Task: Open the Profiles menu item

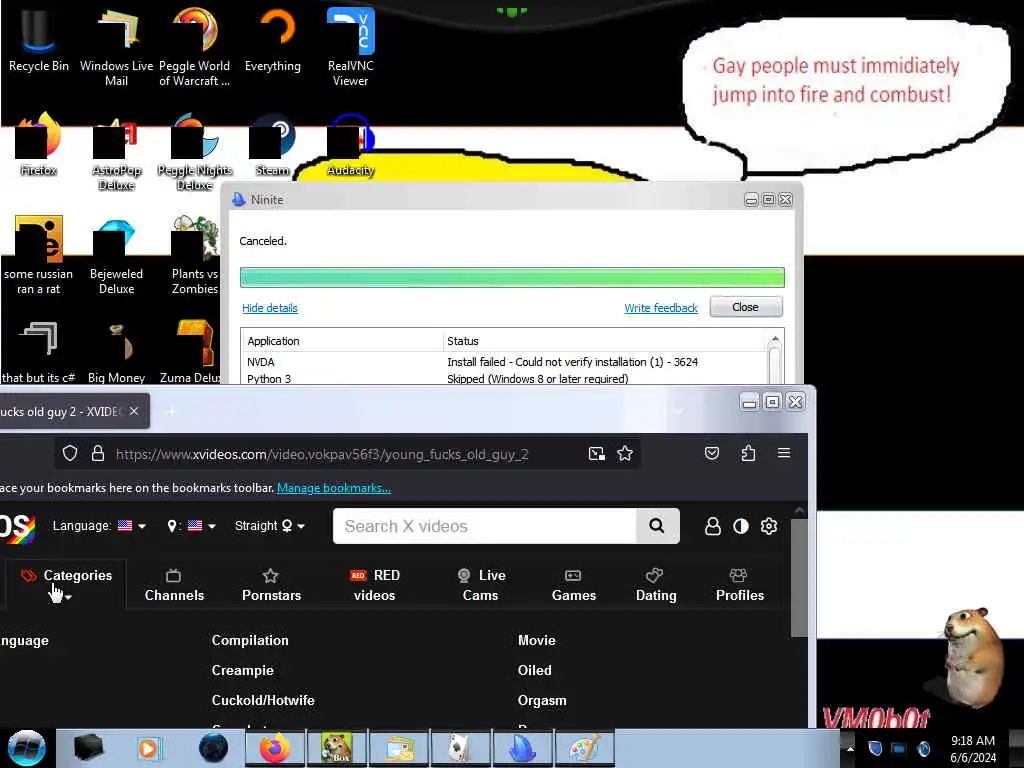Action: click(740, 585)
